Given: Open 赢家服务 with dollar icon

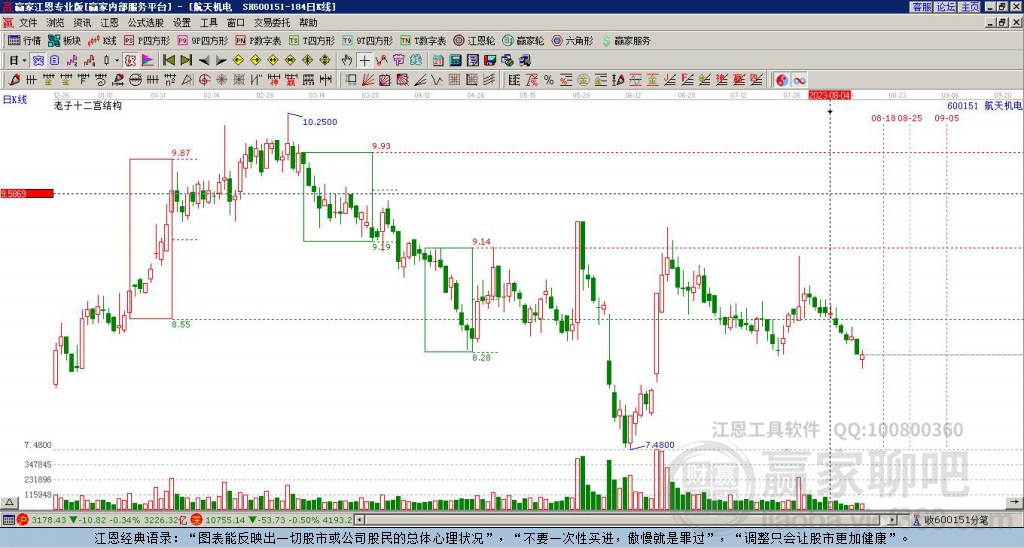Looking at the screenshot, I should 626,40.
